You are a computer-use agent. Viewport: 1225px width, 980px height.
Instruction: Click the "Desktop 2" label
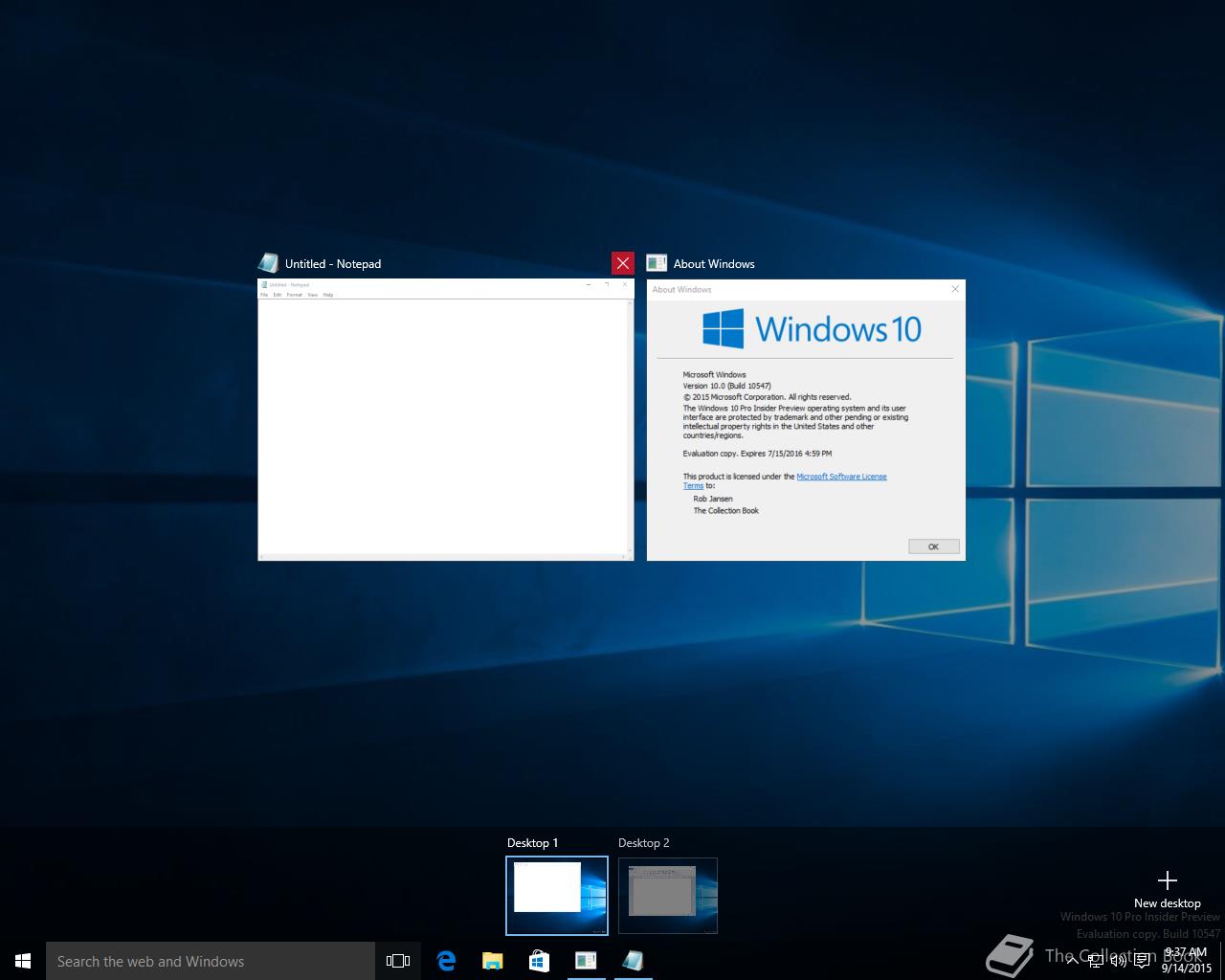[643, 843]
